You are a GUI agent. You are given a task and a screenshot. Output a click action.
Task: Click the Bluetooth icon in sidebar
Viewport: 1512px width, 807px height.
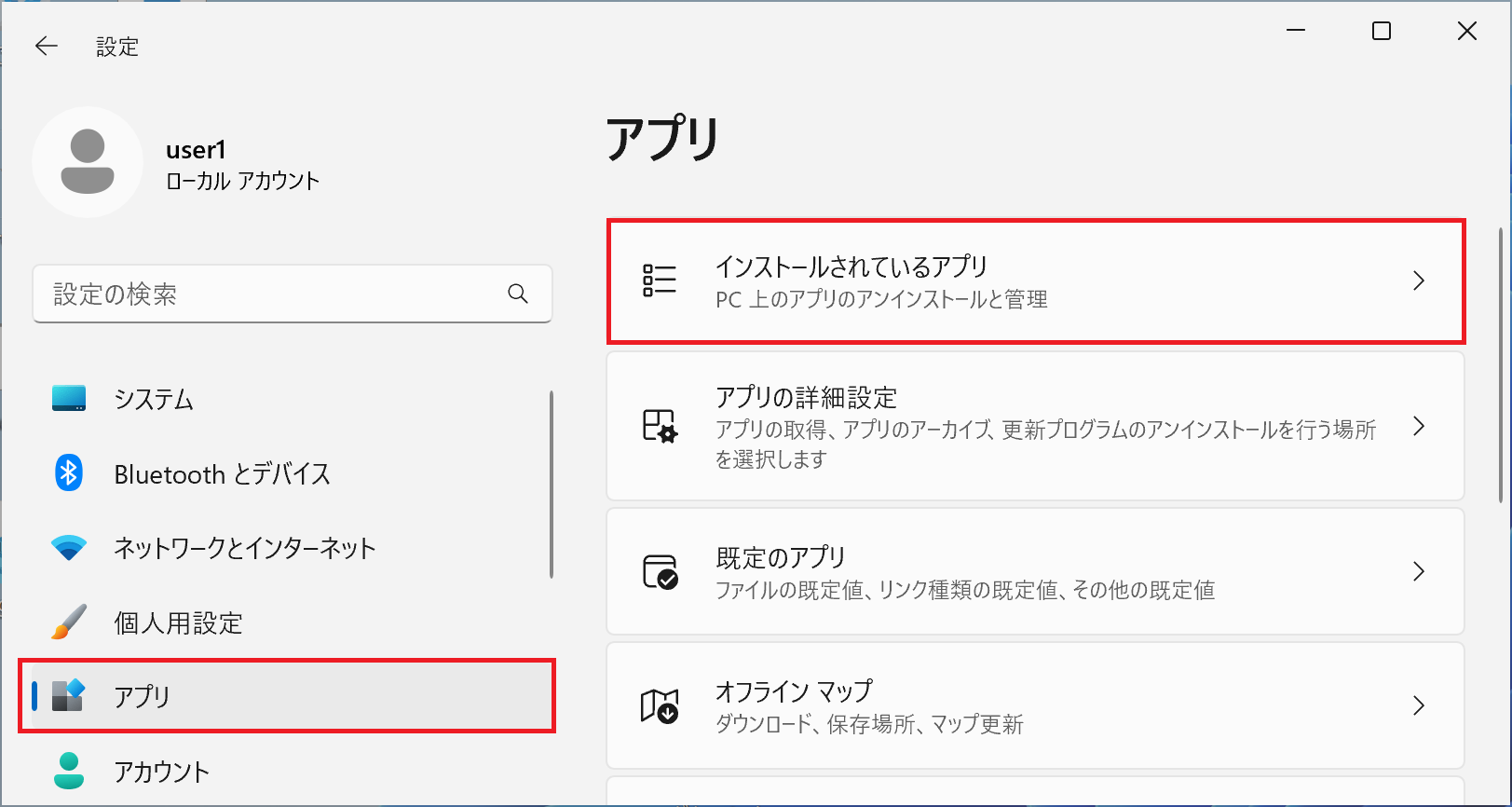(69, 473)
